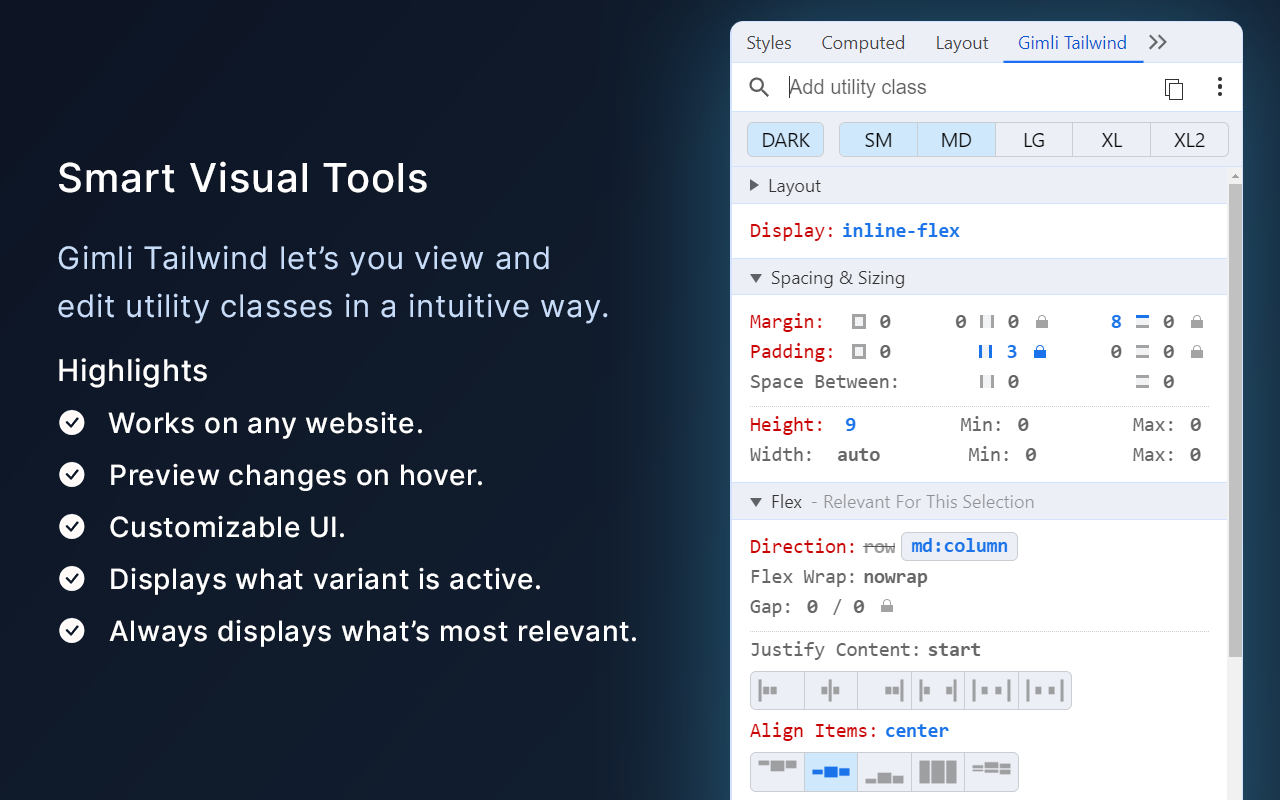The height and width of the screenshot is (800, 1280).
Task: Switch to the Computed tab
Action: pyautogui.click(x=863, y=43)
